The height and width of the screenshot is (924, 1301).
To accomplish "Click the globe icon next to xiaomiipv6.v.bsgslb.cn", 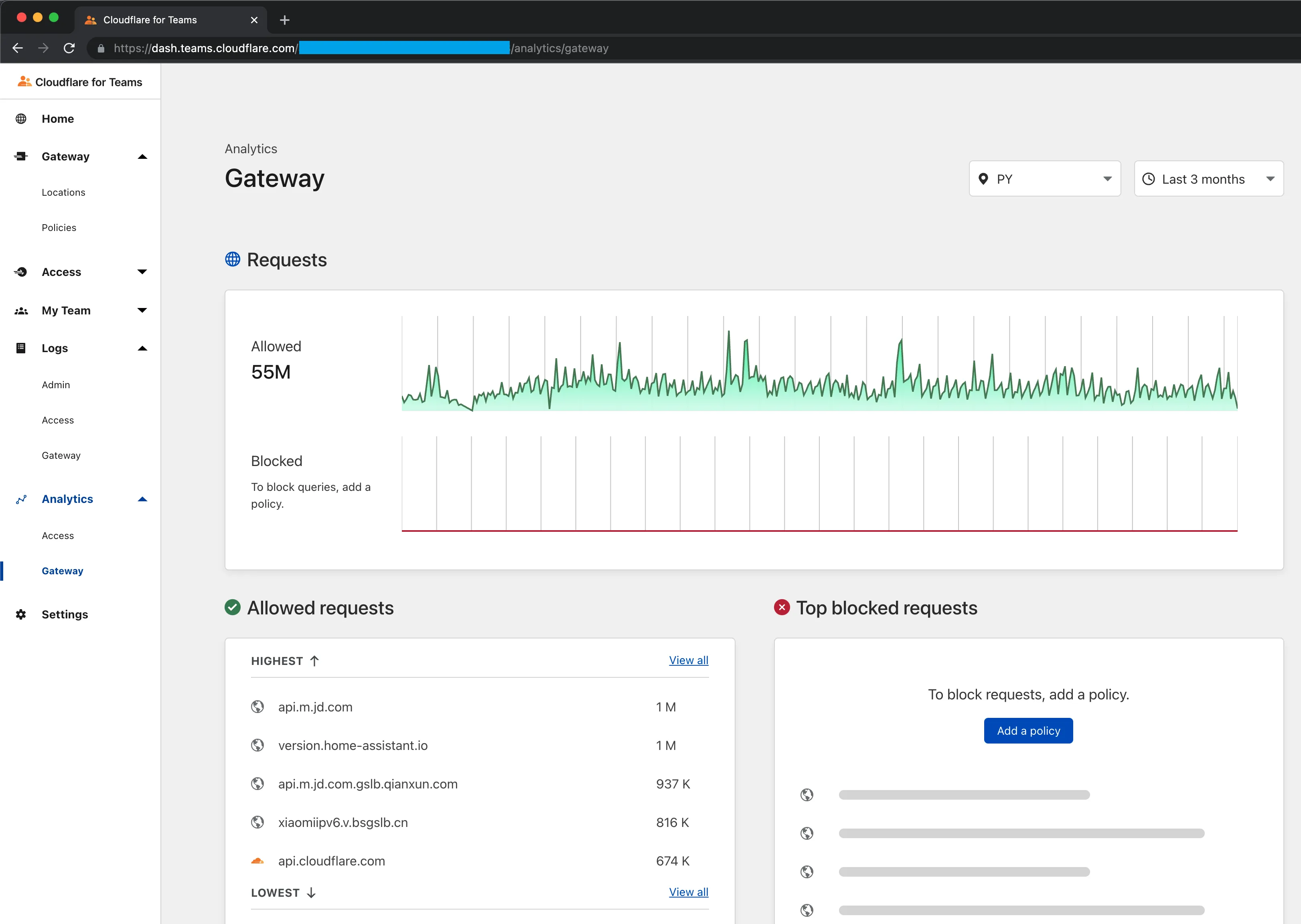I will pyautogui.click(x=258, y=822).
